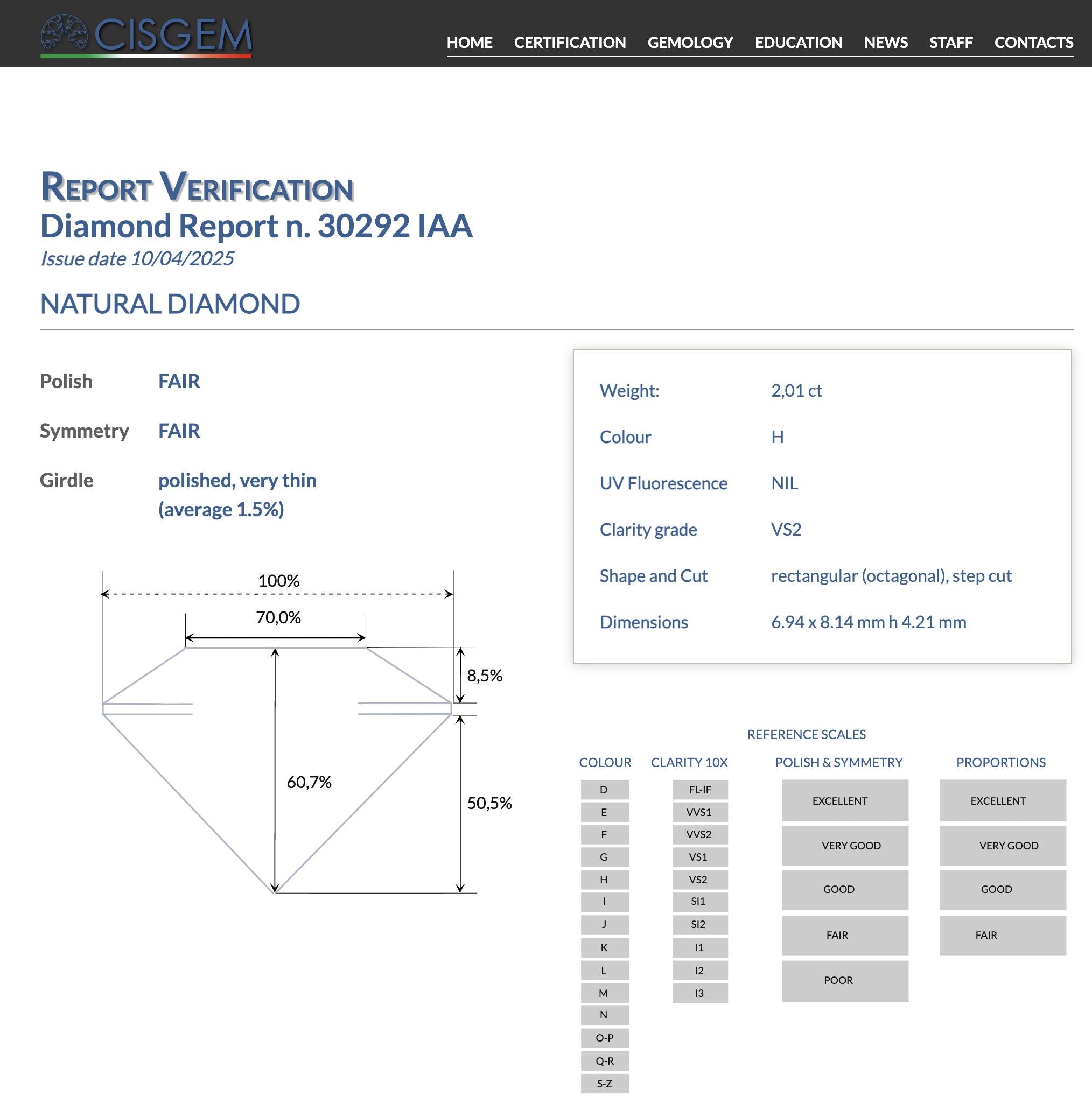The image size is (1092, 1111).
Task: Go to the GEMOLOGY section
Action: 690,43
